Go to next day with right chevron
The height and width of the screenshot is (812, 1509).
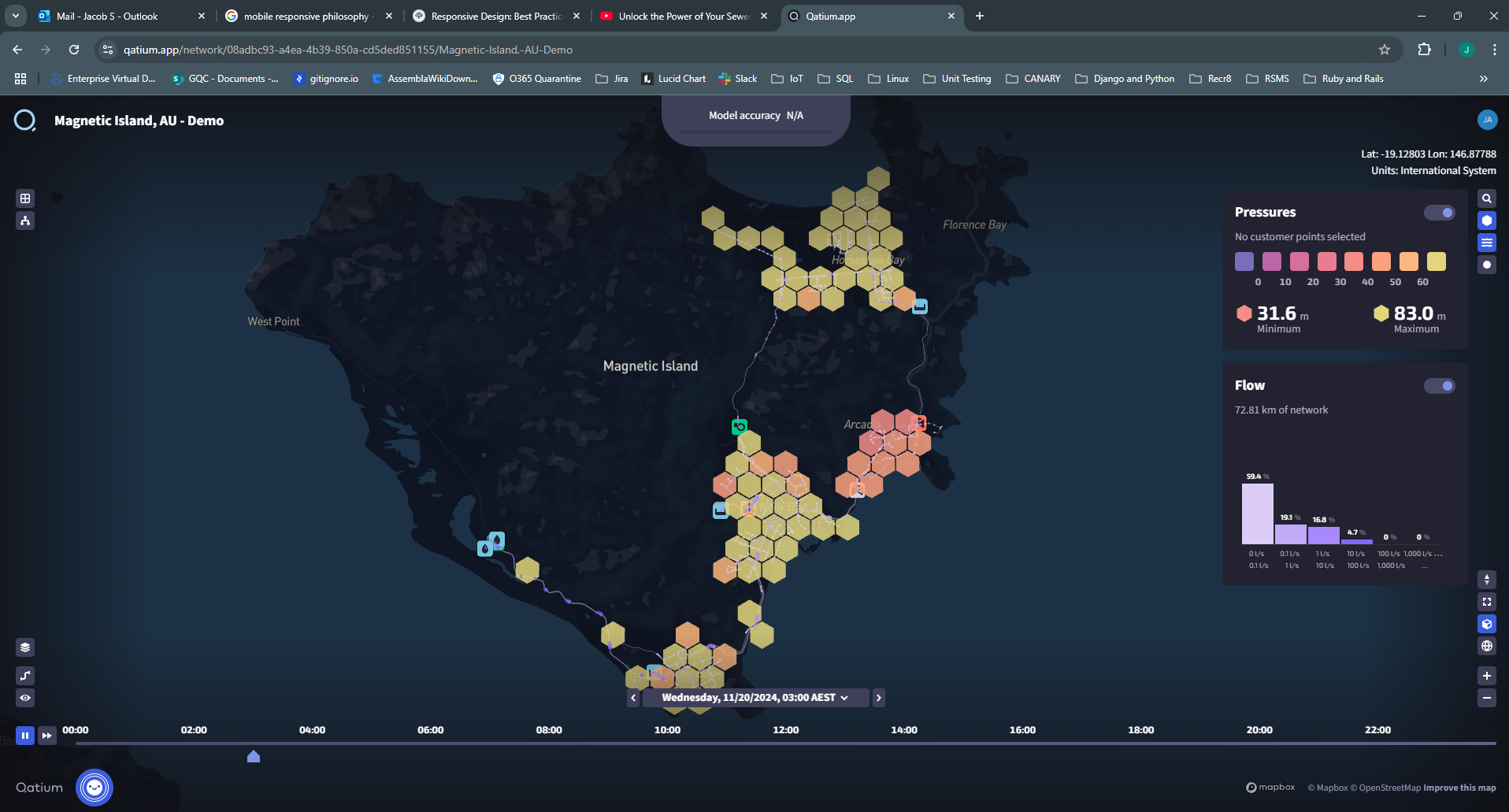pos(878,698)
